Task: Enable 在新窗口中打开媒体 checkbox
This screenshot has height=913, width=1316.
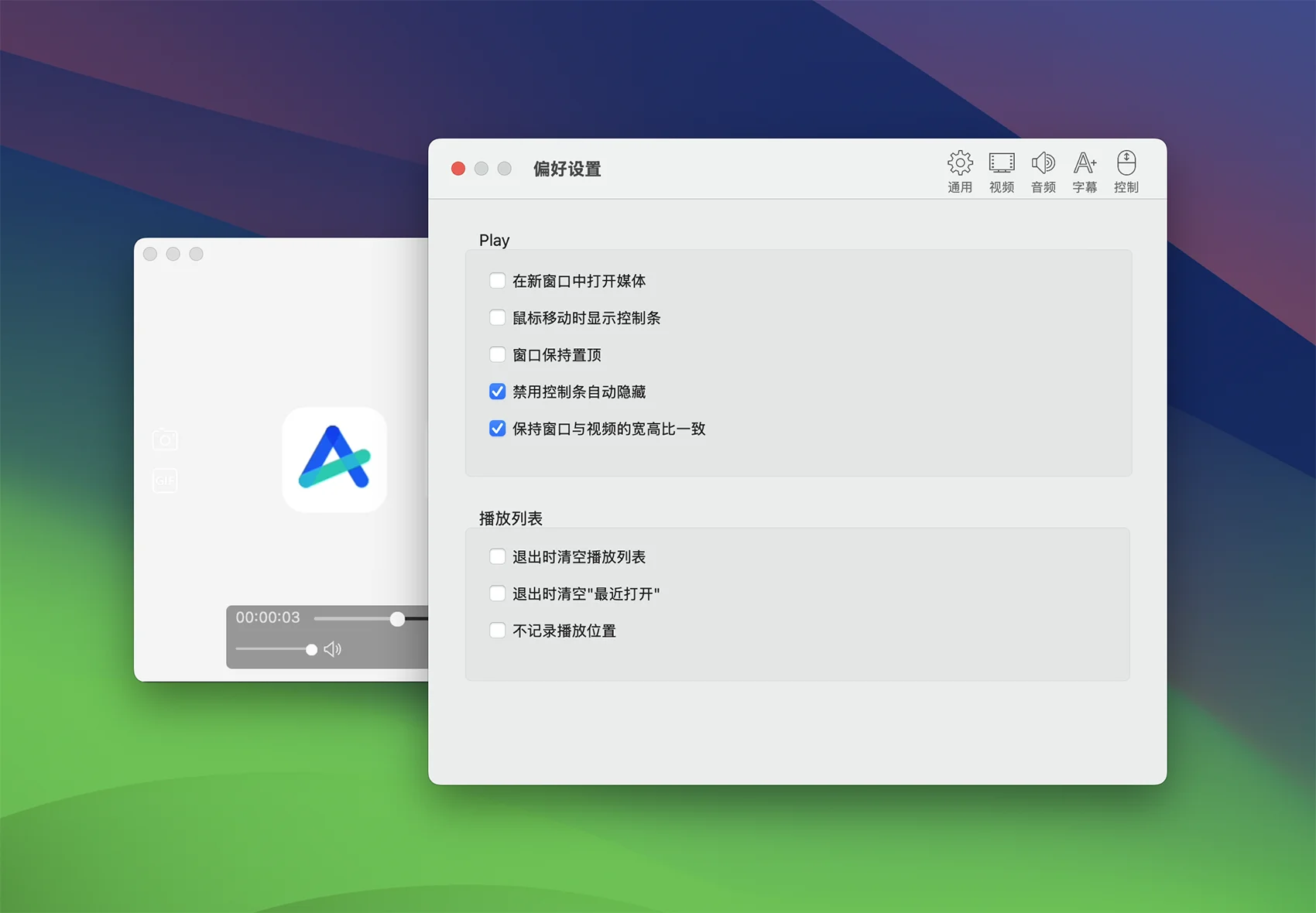Action: pos(498,281)
